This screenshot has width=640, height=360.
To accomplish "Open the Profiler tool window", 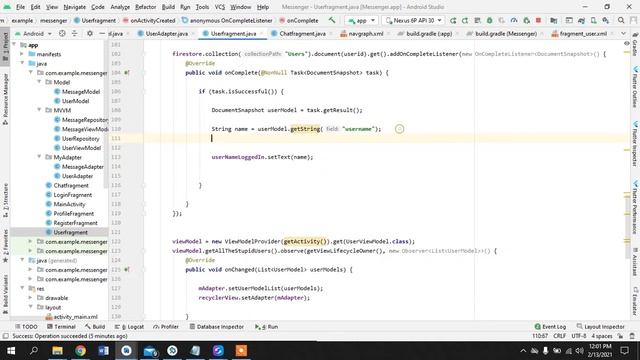I will 166,327.
